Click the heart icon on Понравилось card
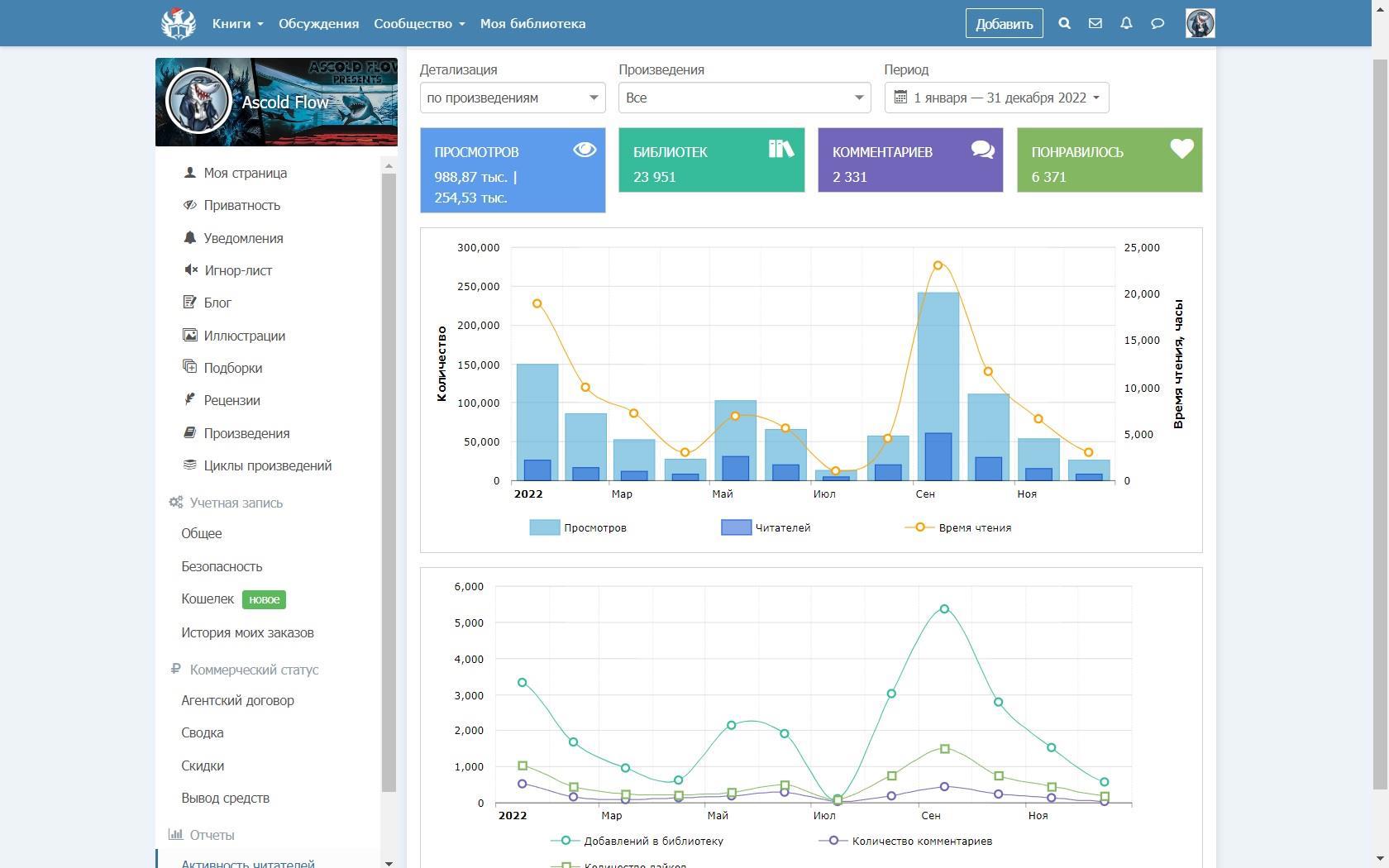Image resolution: width=1389 pixels, height=868 pixels. [x=1181, y=149]
